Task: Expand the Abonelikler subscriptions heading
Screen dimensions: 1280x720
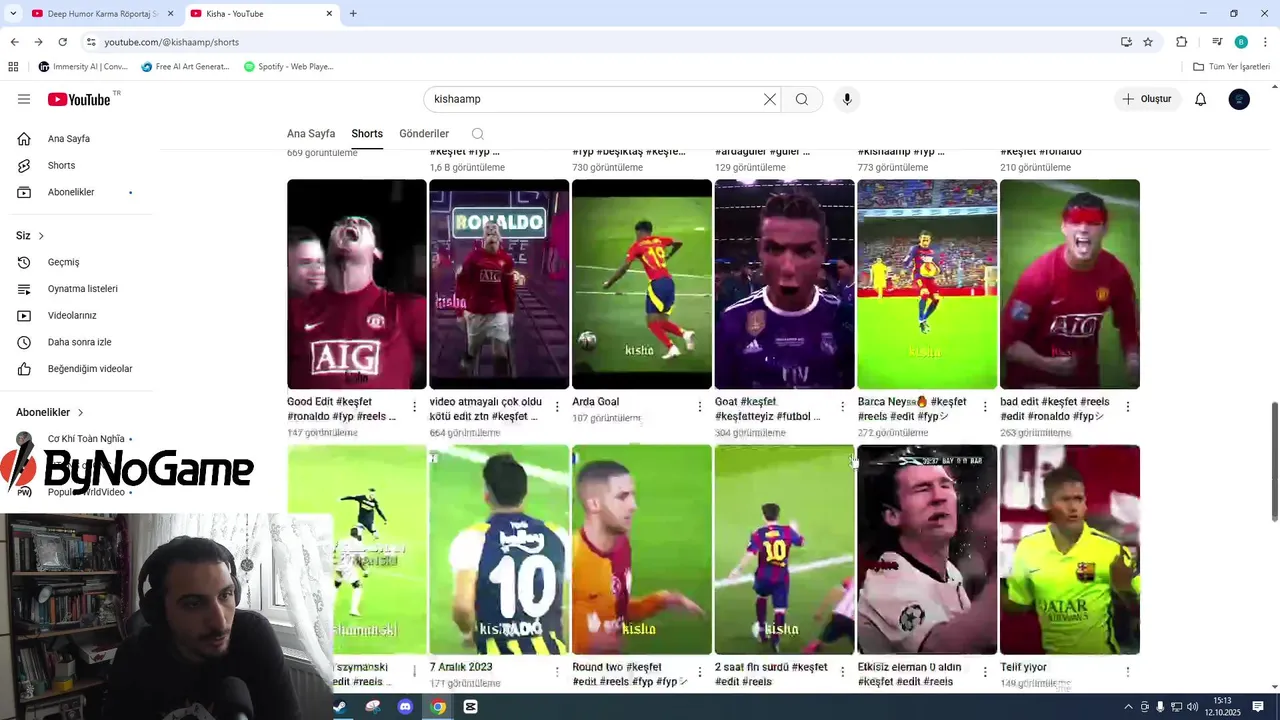Action: pos(50,412)
